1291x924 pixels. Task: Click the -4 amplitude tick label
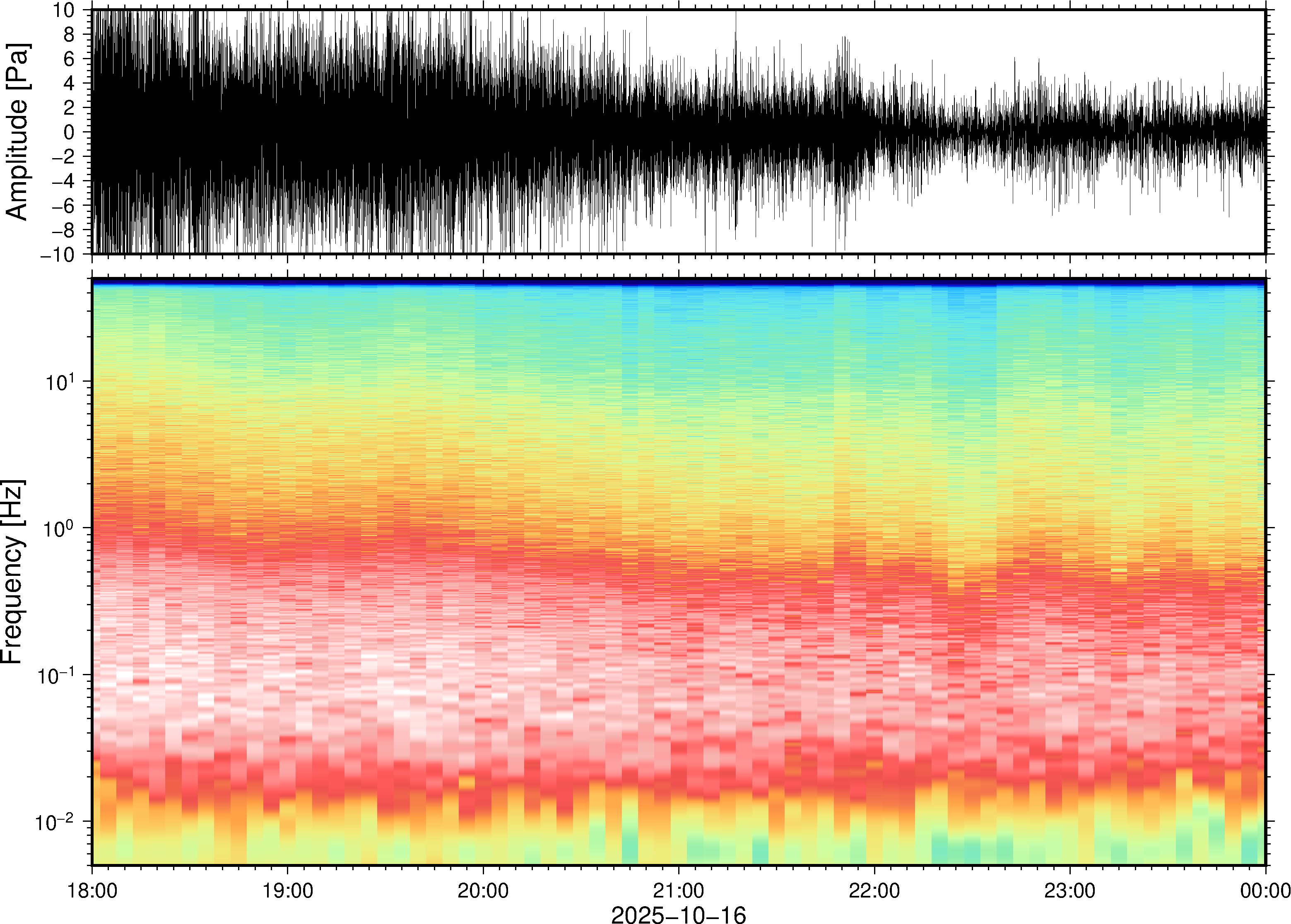(63, 181)
